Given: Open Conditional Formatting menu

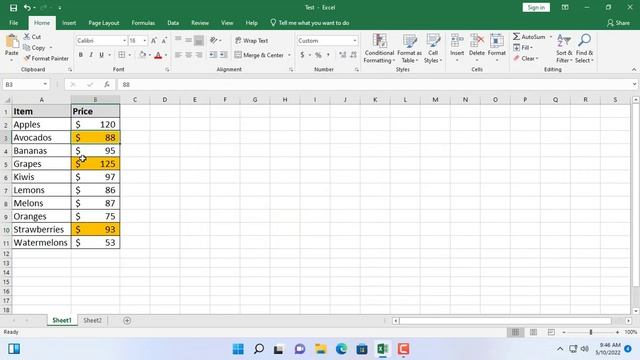Looking at the screenshot, I should (x=379, y=48).
